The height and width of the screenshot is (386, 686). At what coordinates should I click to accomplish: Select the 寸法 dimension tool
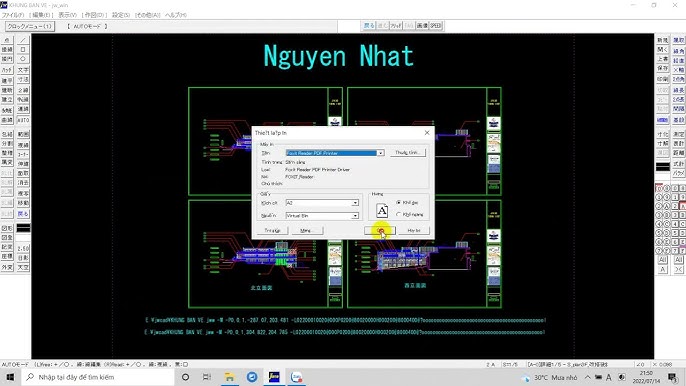click(23, 80)
